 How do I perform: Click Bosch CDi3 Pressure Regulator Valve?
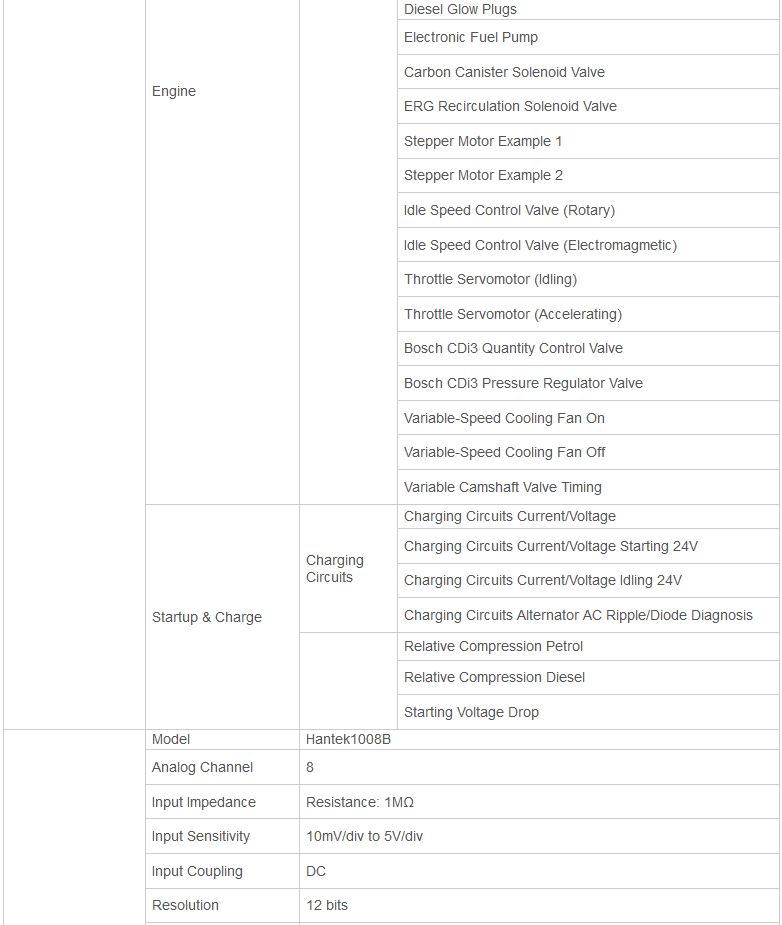(523, 384)
